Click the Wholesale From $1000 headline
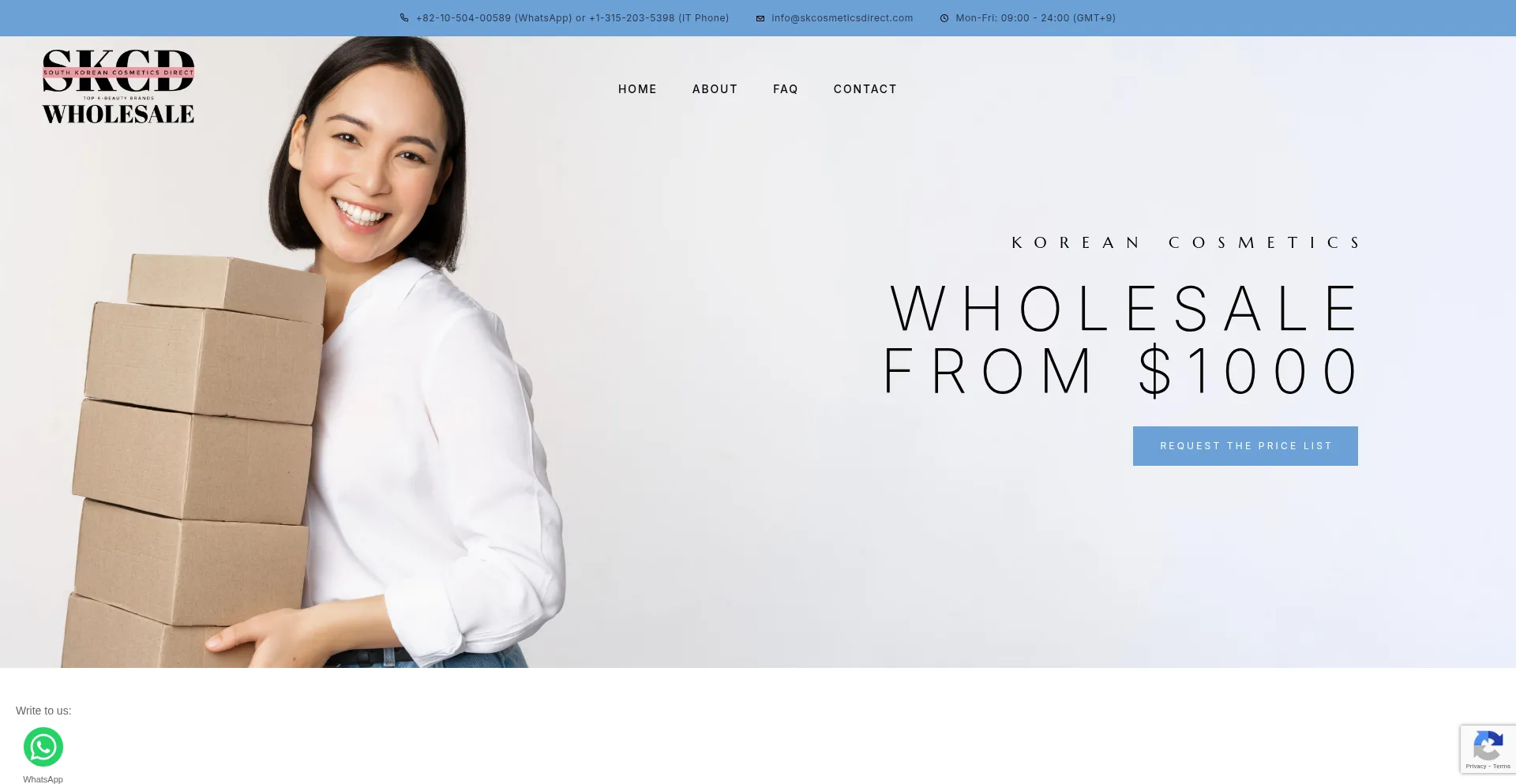Screen dimensions: 1516x784 (x=1120, y=339)
